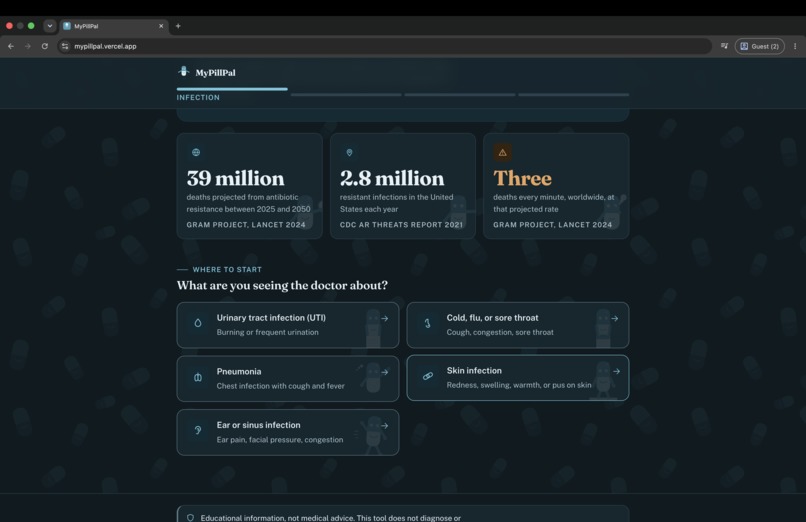Click the warning triangle icon above Three
This screenshot has height=522, width=806.
pos(503,153)
